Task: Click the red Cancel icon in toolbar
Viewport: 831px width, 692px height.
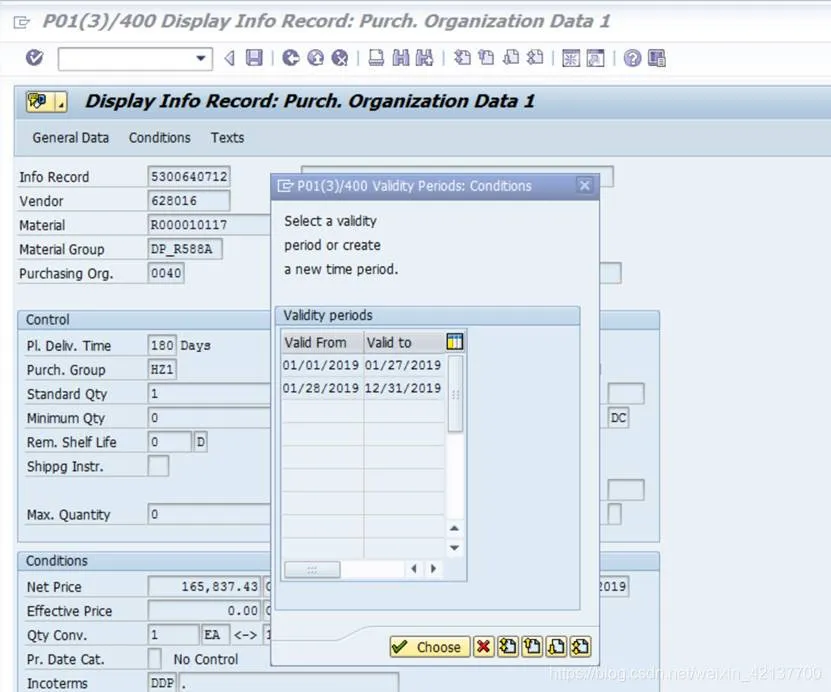Action: (x=340, y=58)
